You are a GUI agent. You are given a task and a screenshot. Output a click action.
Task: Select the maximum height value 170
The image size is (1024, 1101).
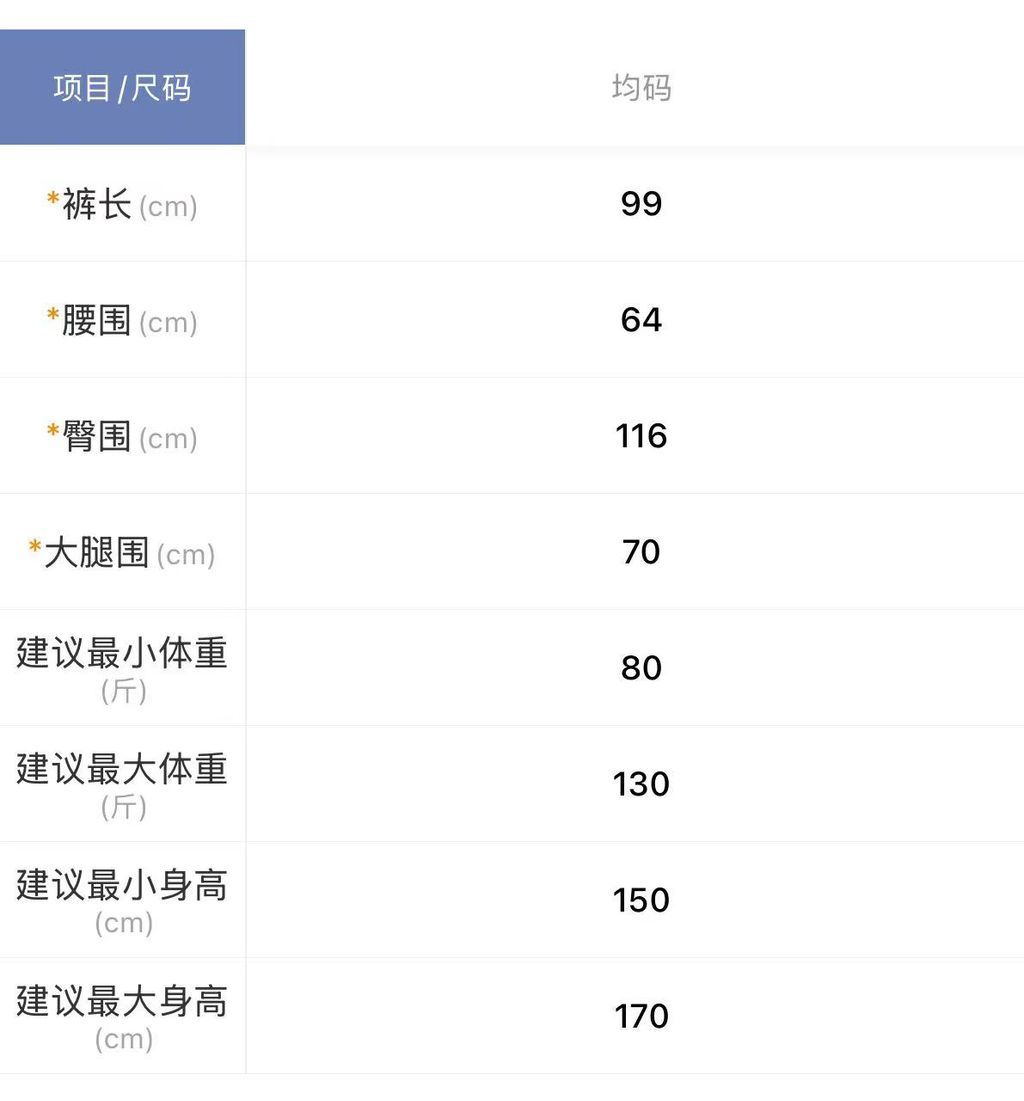[x=641, y=1016]
